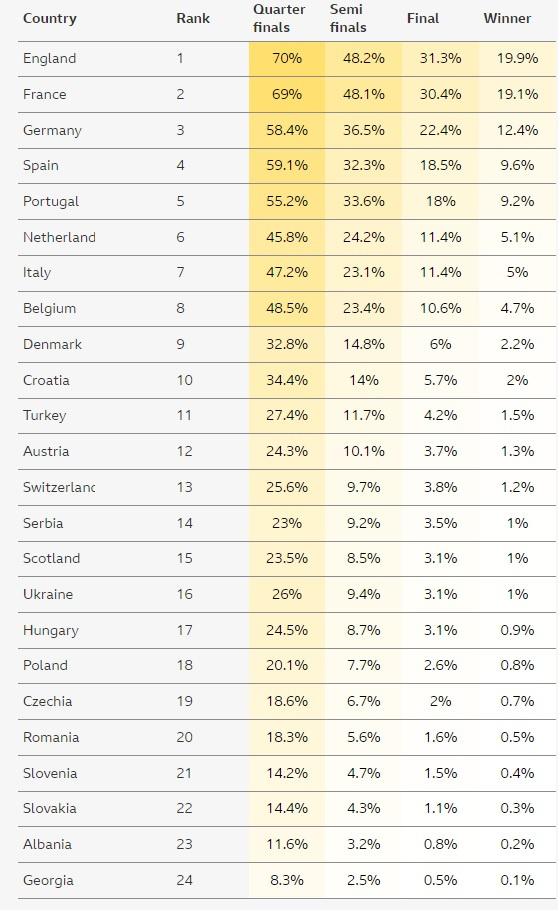This screenshot has height=910, width=558.
Task: Select the Winner column header
Action: [x=507, y=19]
